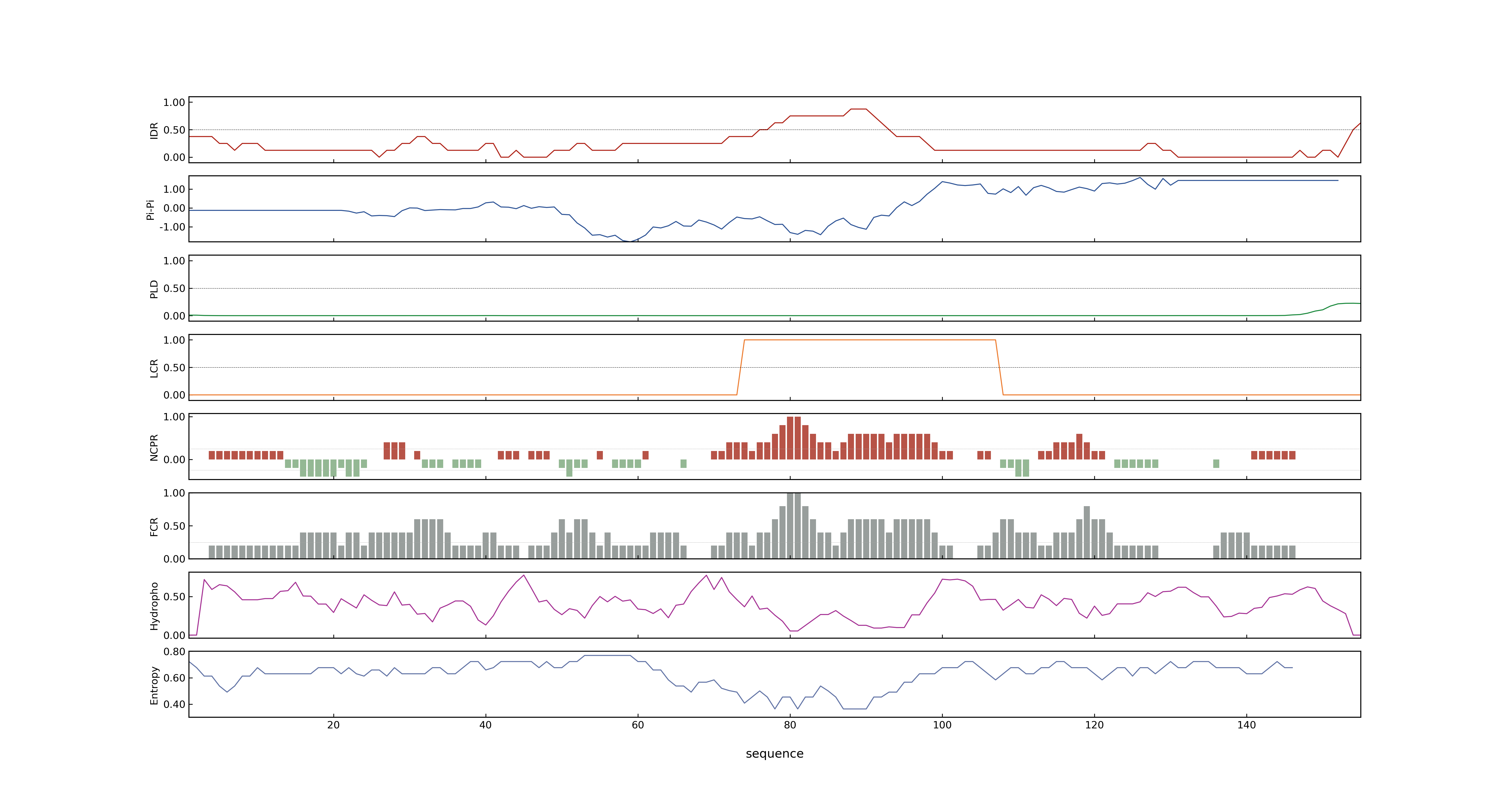Click the Hydropho axis label

pos(154,606)
